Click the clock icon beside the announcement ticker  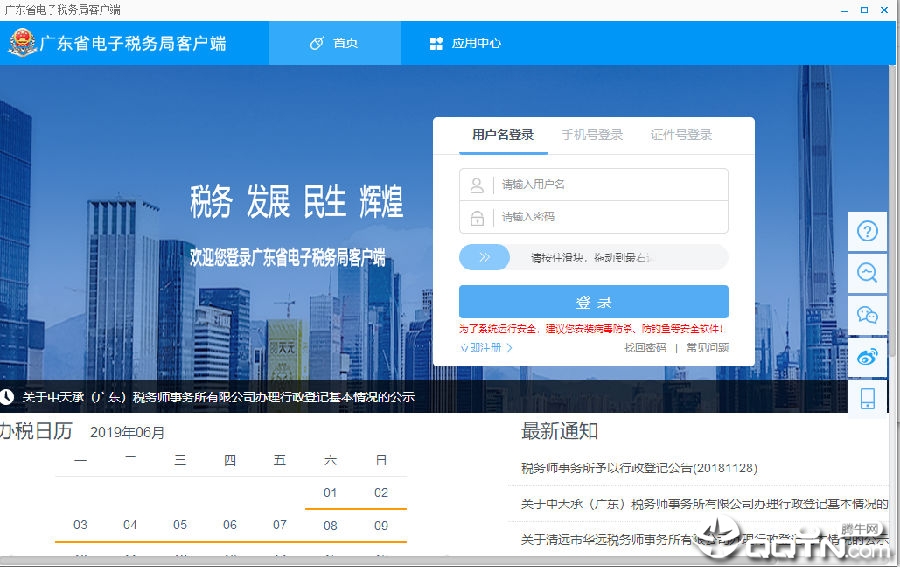[7, 397]
